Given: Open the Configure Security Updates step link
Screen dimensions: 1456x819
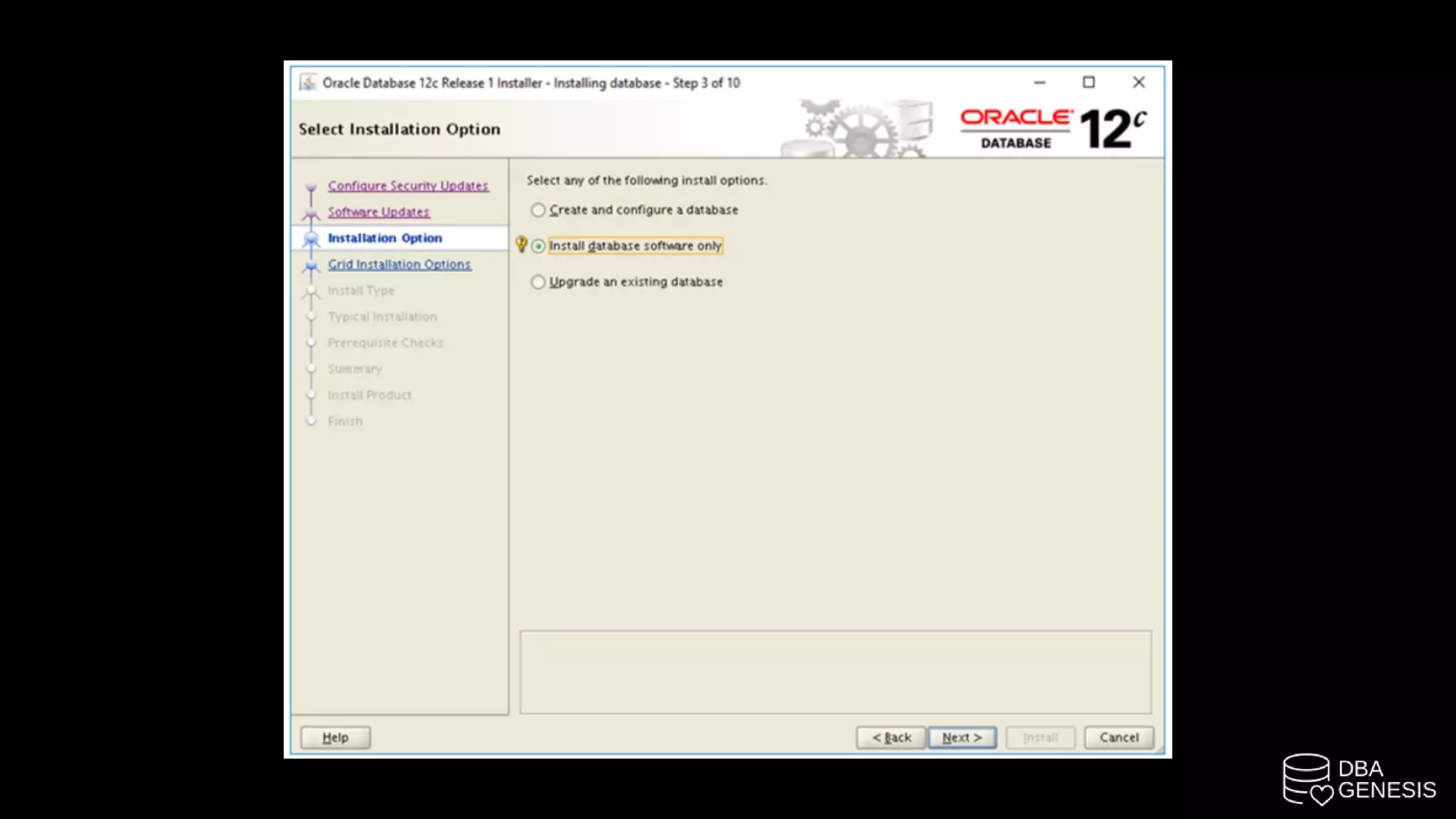Looking at the screenshot, I should (407, 186).
